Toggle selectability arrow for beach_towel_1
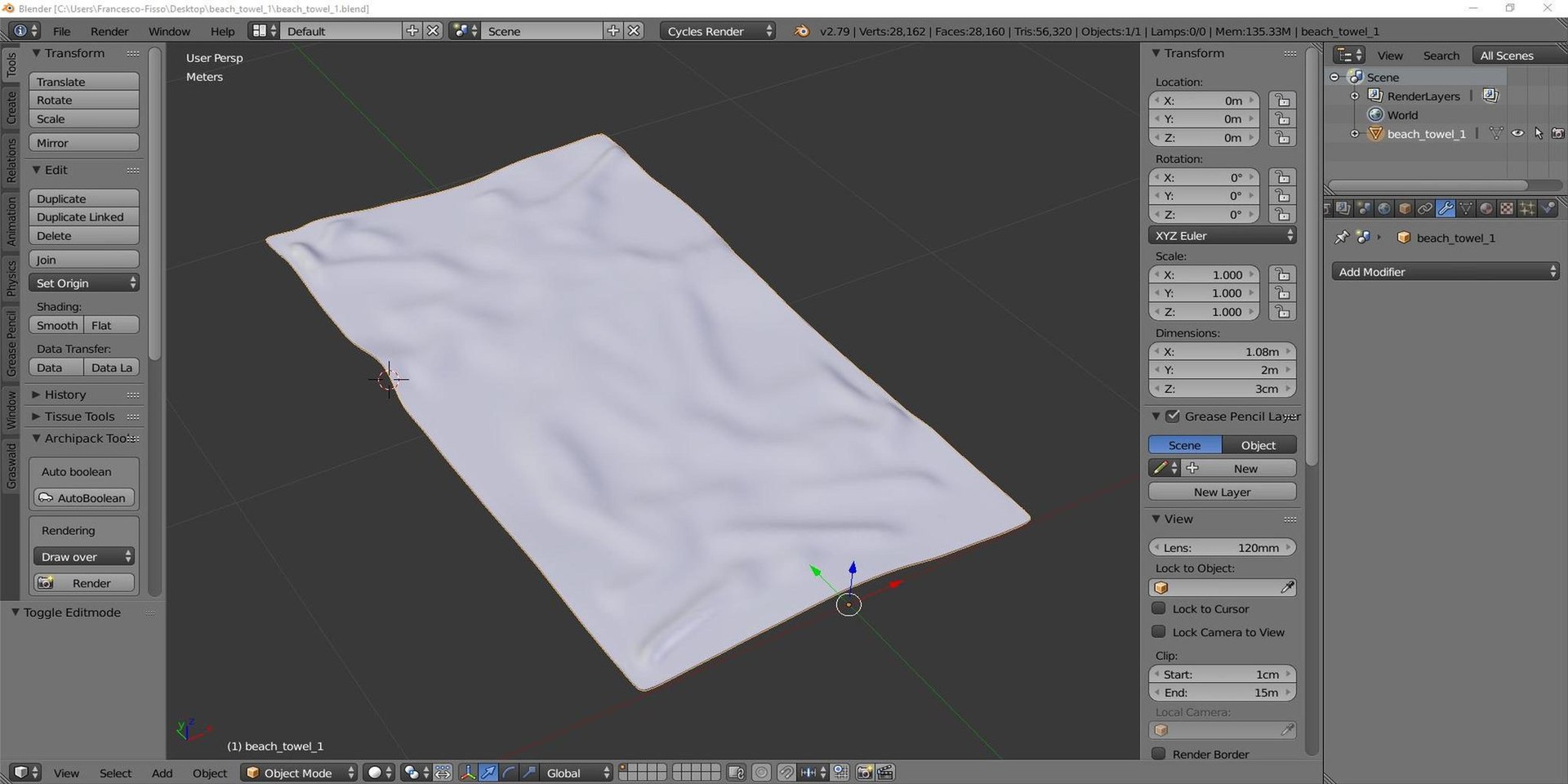 coord(1539,134)
